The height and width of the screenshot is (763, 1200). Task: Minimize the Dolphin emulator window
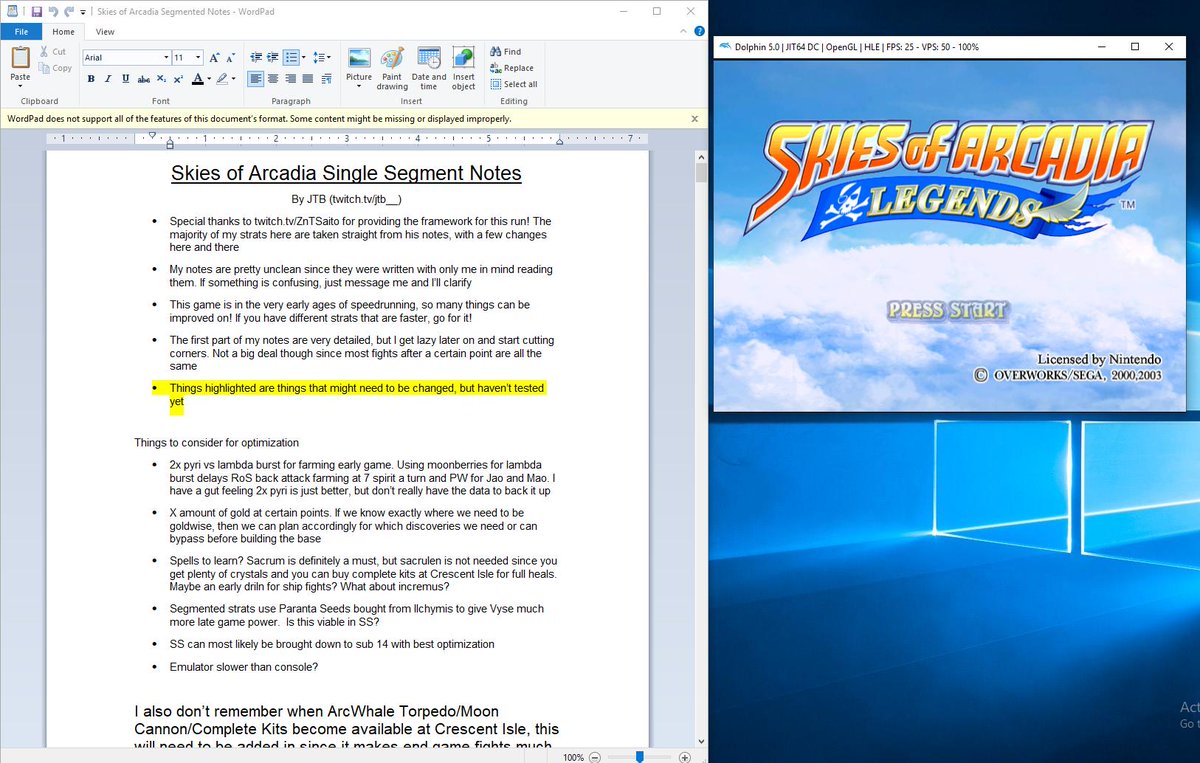pos(1100,46)
